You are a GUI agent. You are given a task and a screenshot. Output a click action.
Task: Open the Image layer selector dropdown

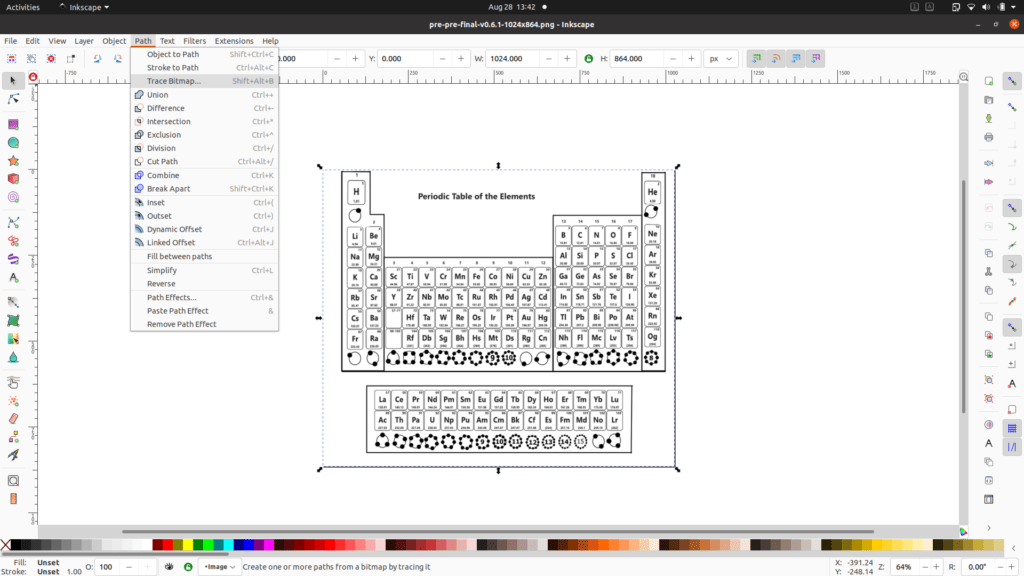click(x=219, y=567)
